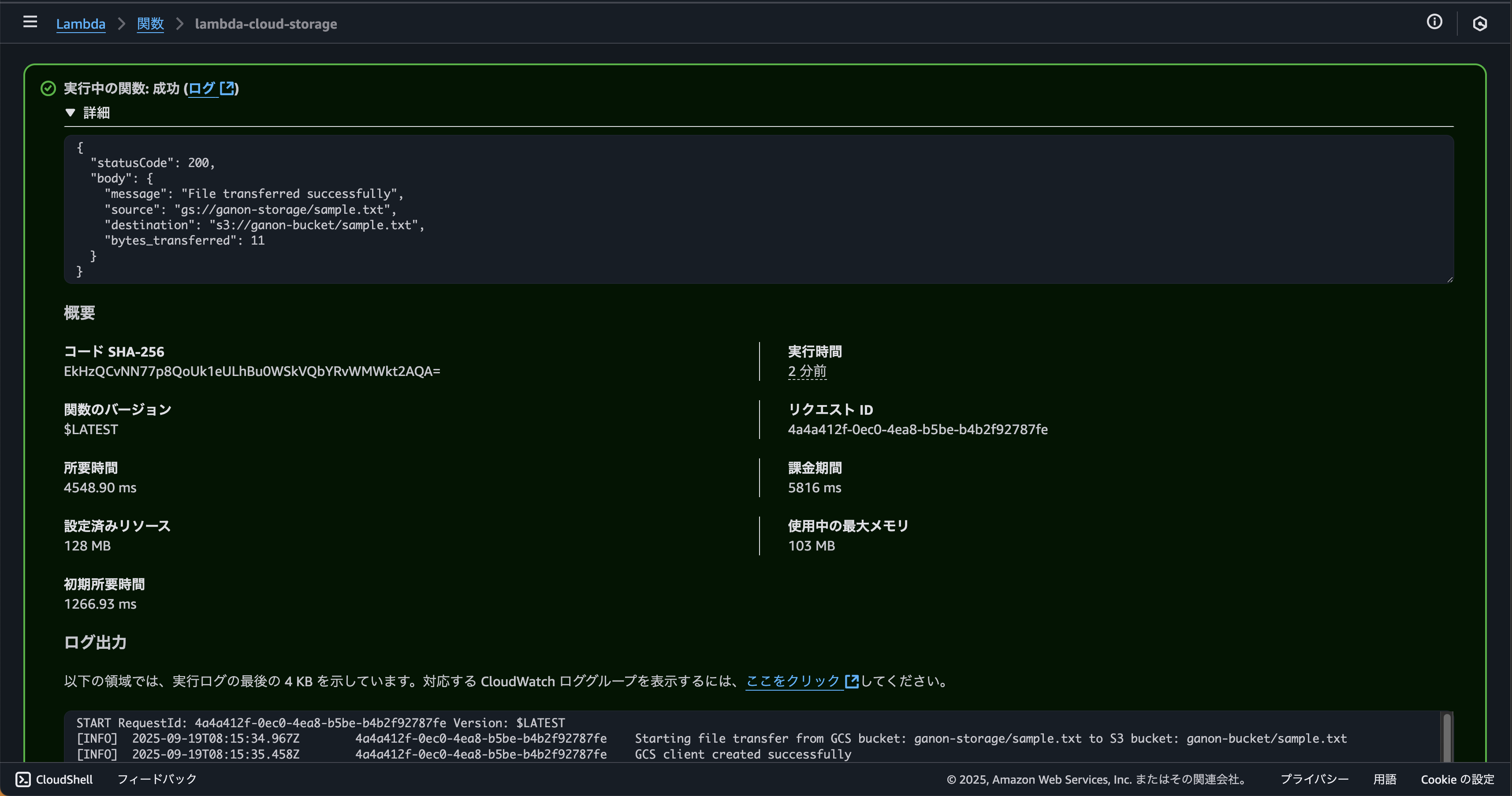Click the info panel icon
The height and width of the screenshot is (796, 1512).
(1434, 22)
